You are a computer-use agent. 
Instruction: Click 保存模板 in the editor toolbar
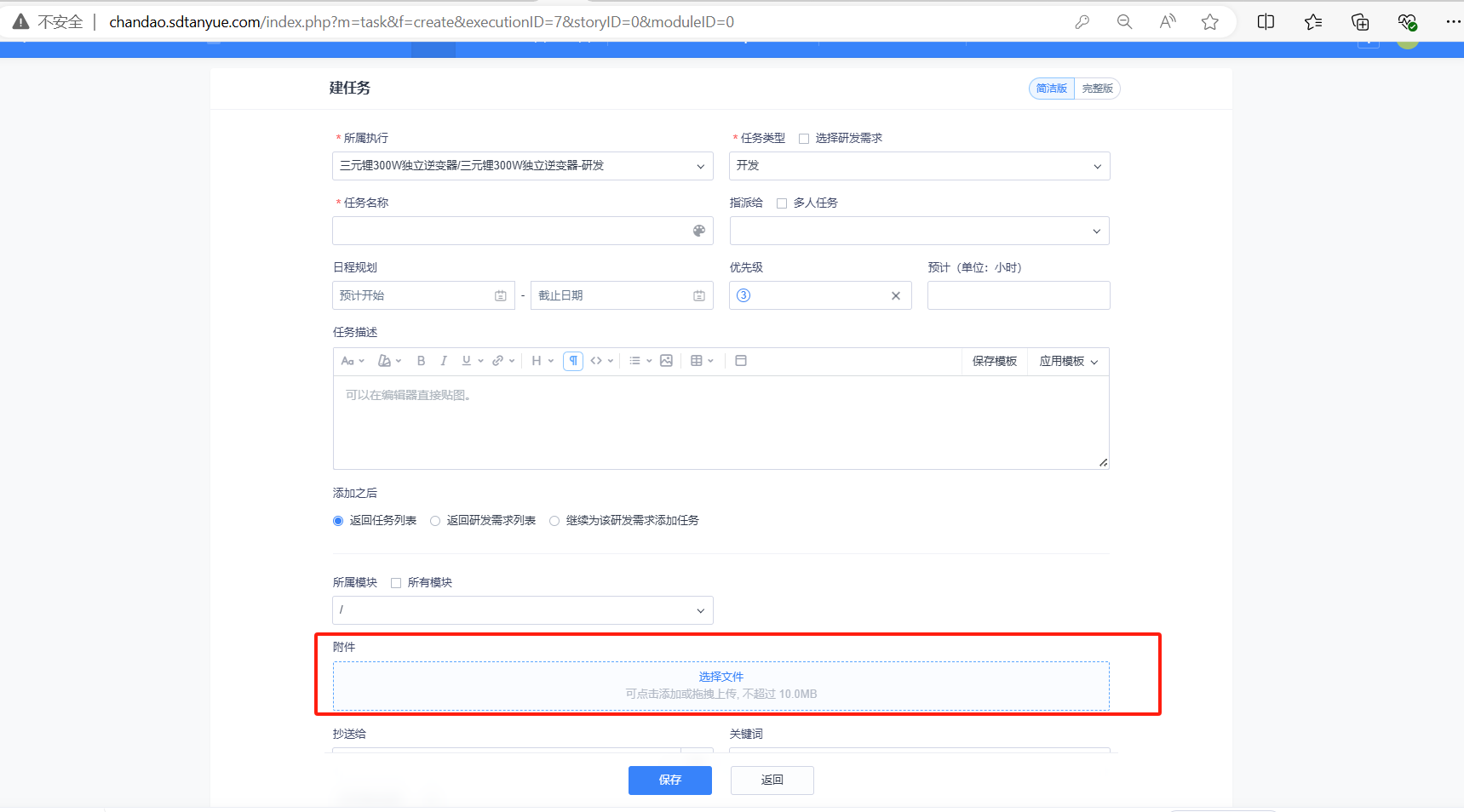pos(995,362)
